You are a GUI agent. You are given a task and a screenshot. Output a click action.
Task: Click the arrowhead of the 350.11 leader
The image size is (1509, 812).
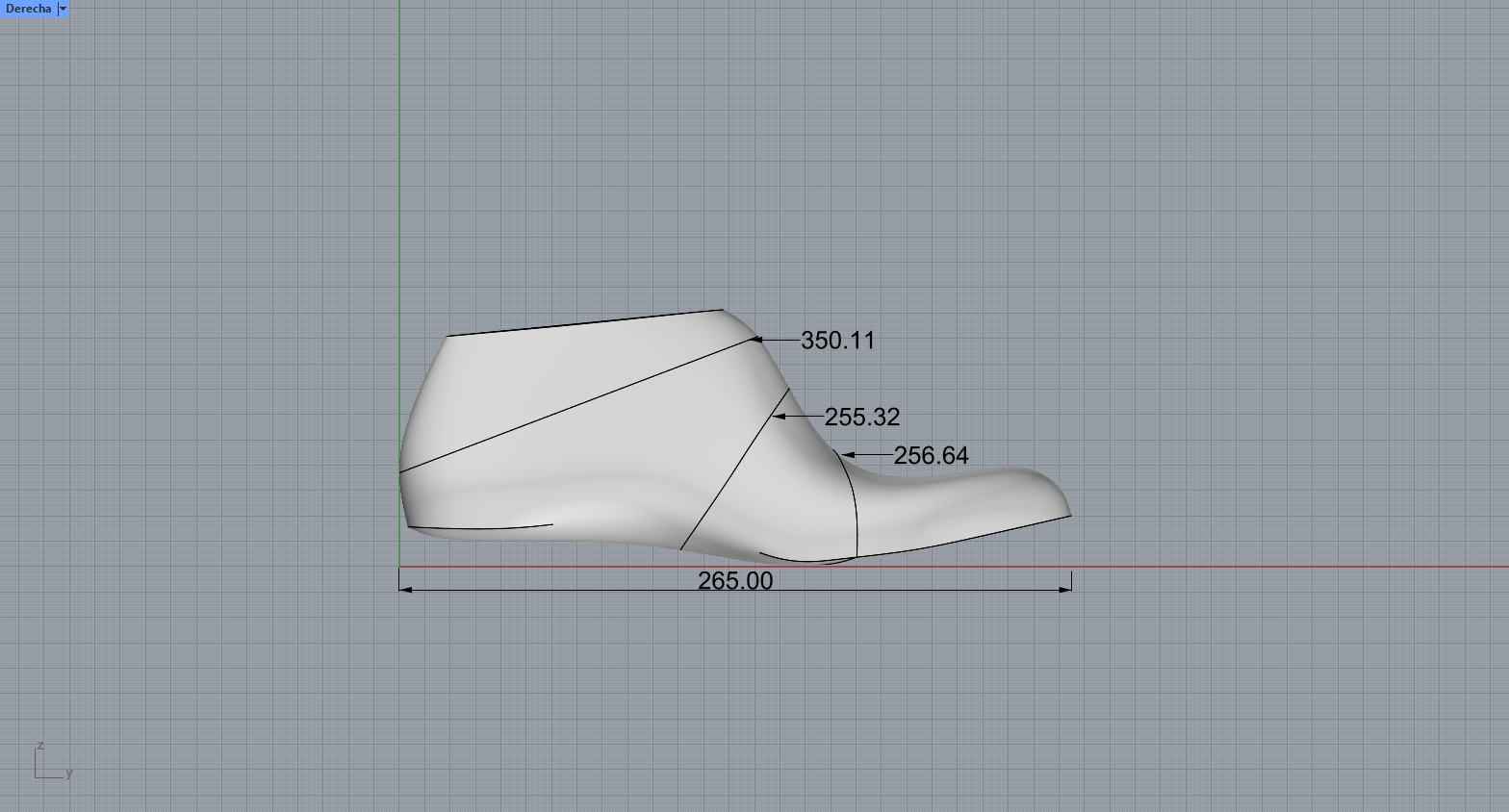pyautogui.click(x=755, y=340)
